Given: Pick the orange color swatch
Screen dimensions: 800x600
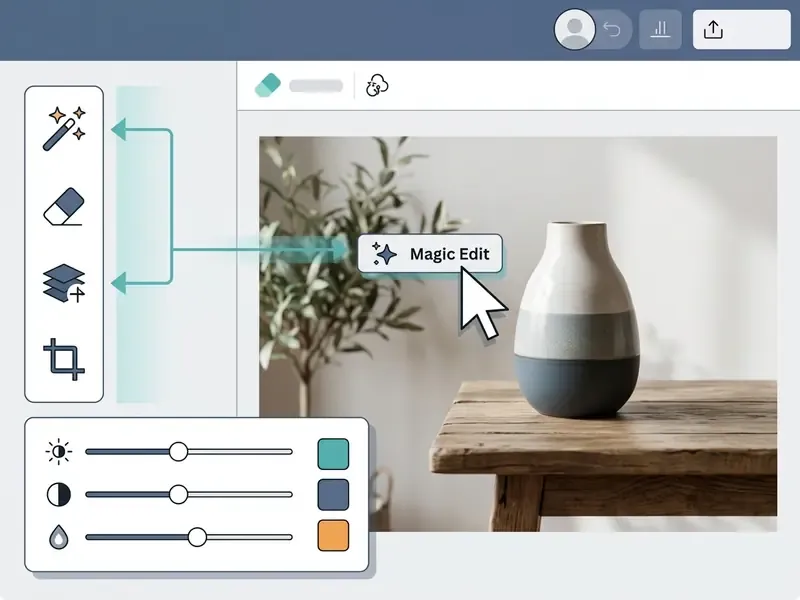Looking at the screenshot, I should (x=333, y=536).
